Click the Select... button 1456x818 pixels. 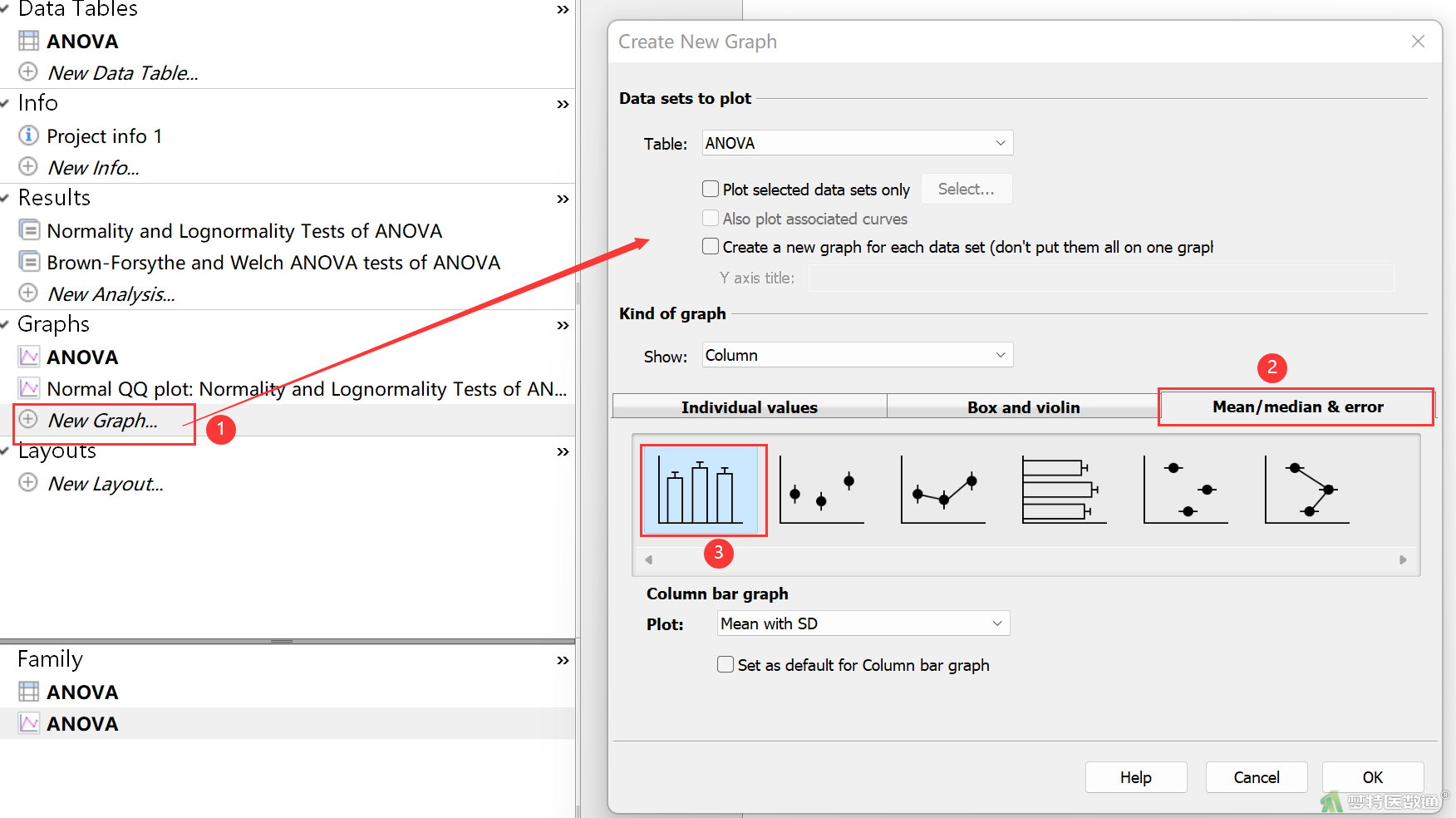[x=967, y=189]
